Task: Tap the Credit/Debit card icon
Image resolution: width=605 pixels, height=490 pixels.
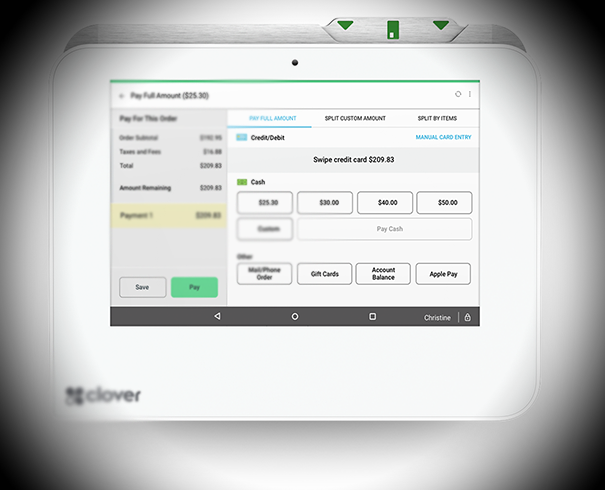Action: click(x=241, y=137)
